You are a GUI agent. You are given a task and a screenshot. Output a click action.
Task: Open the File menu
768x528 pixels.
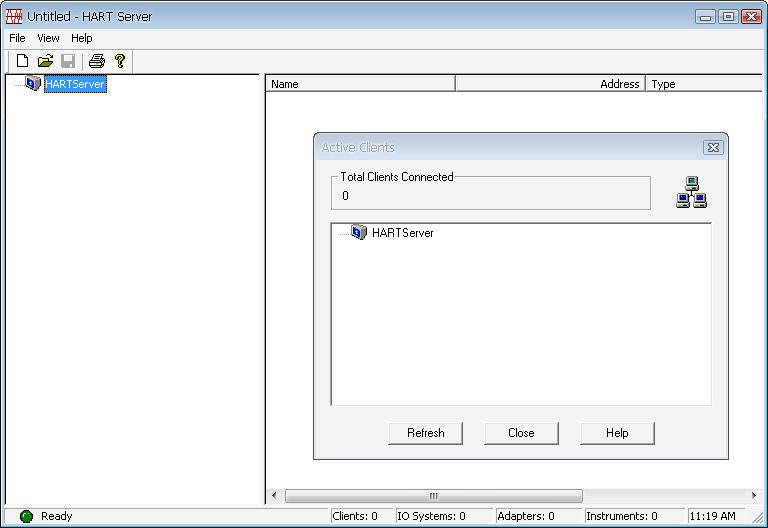[17, 38]
